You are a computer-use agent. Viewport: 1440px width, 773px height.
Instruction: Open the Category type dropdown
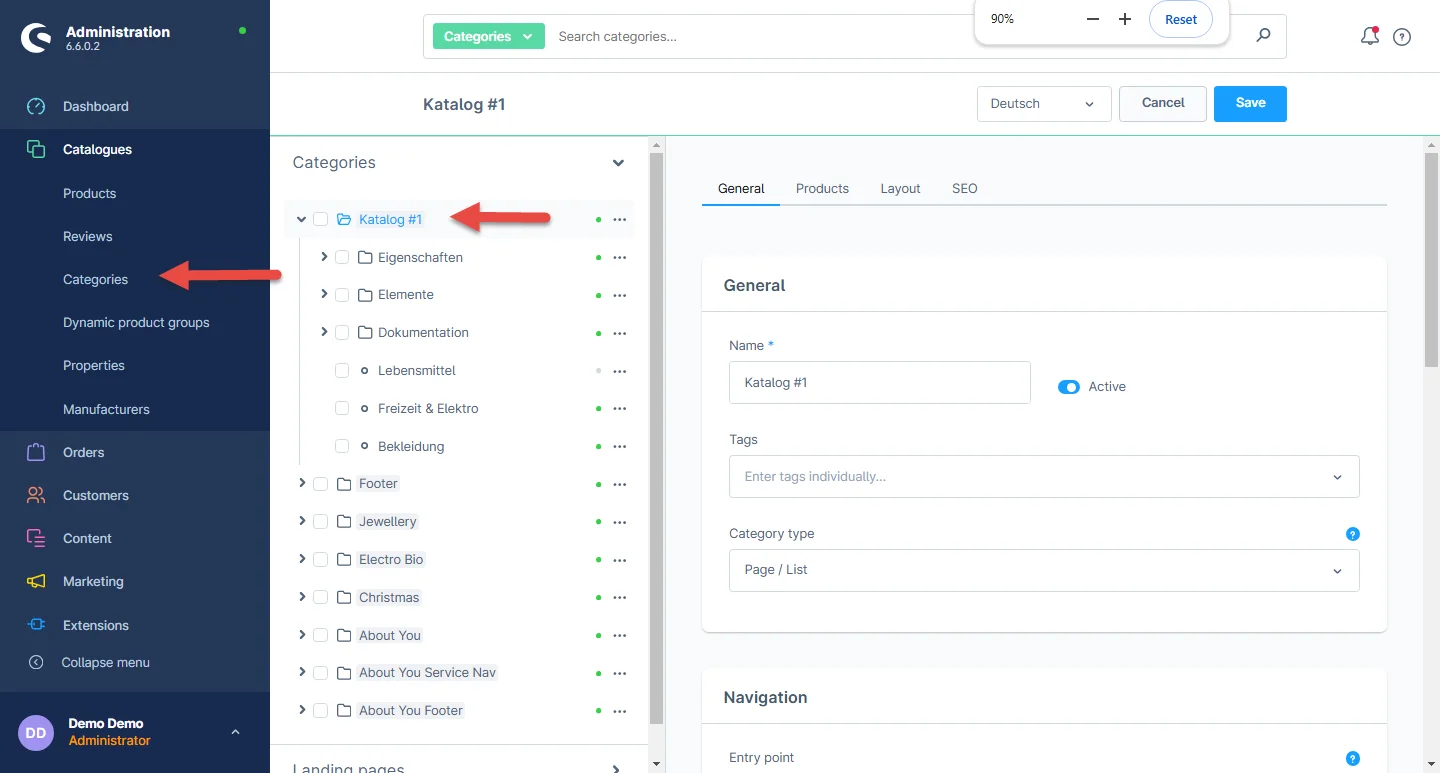pos(1043,570)
